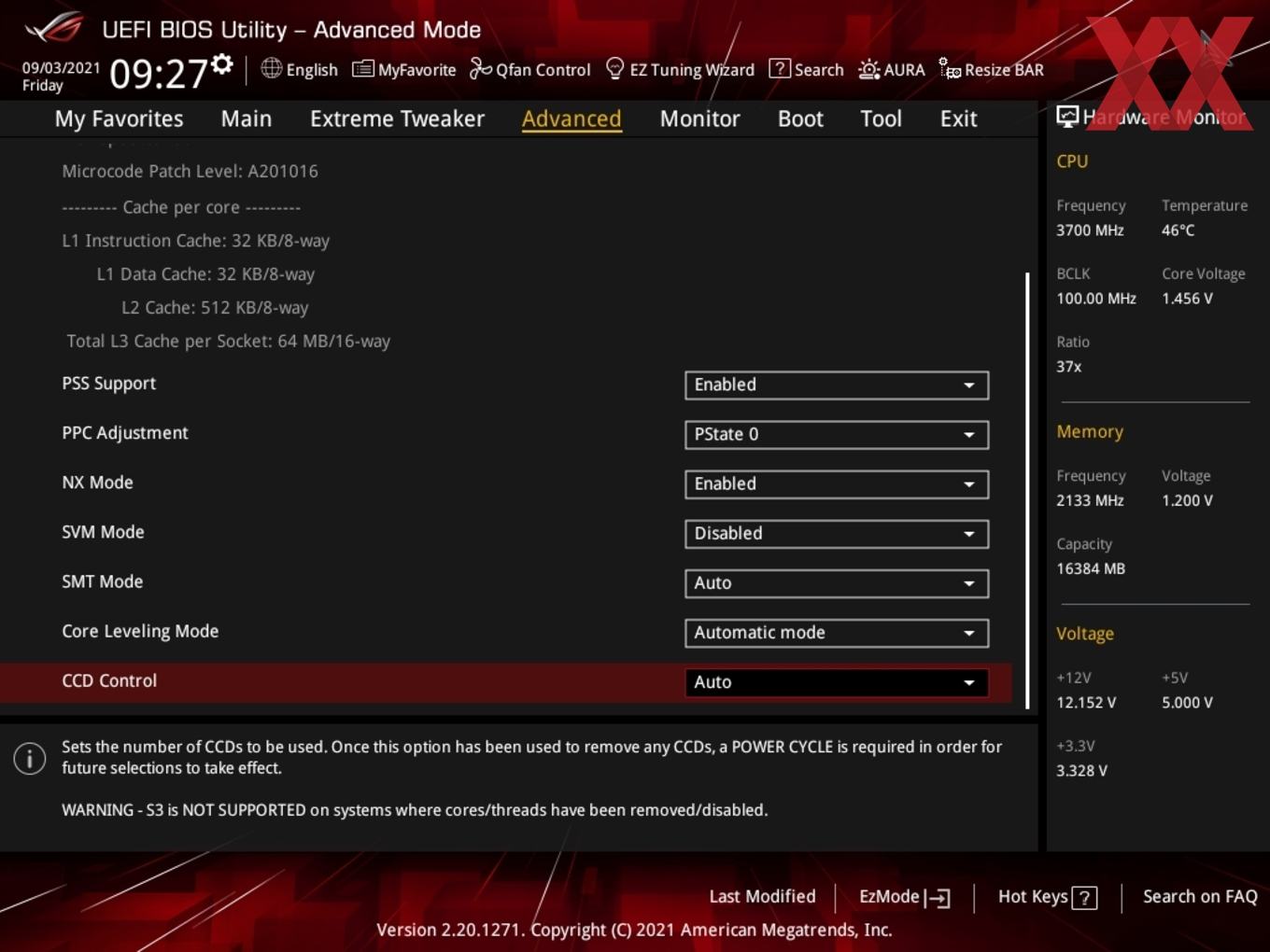1270x952 pixels.
Task: Select the NX Mode label
Action: click(x=97, y=483)
